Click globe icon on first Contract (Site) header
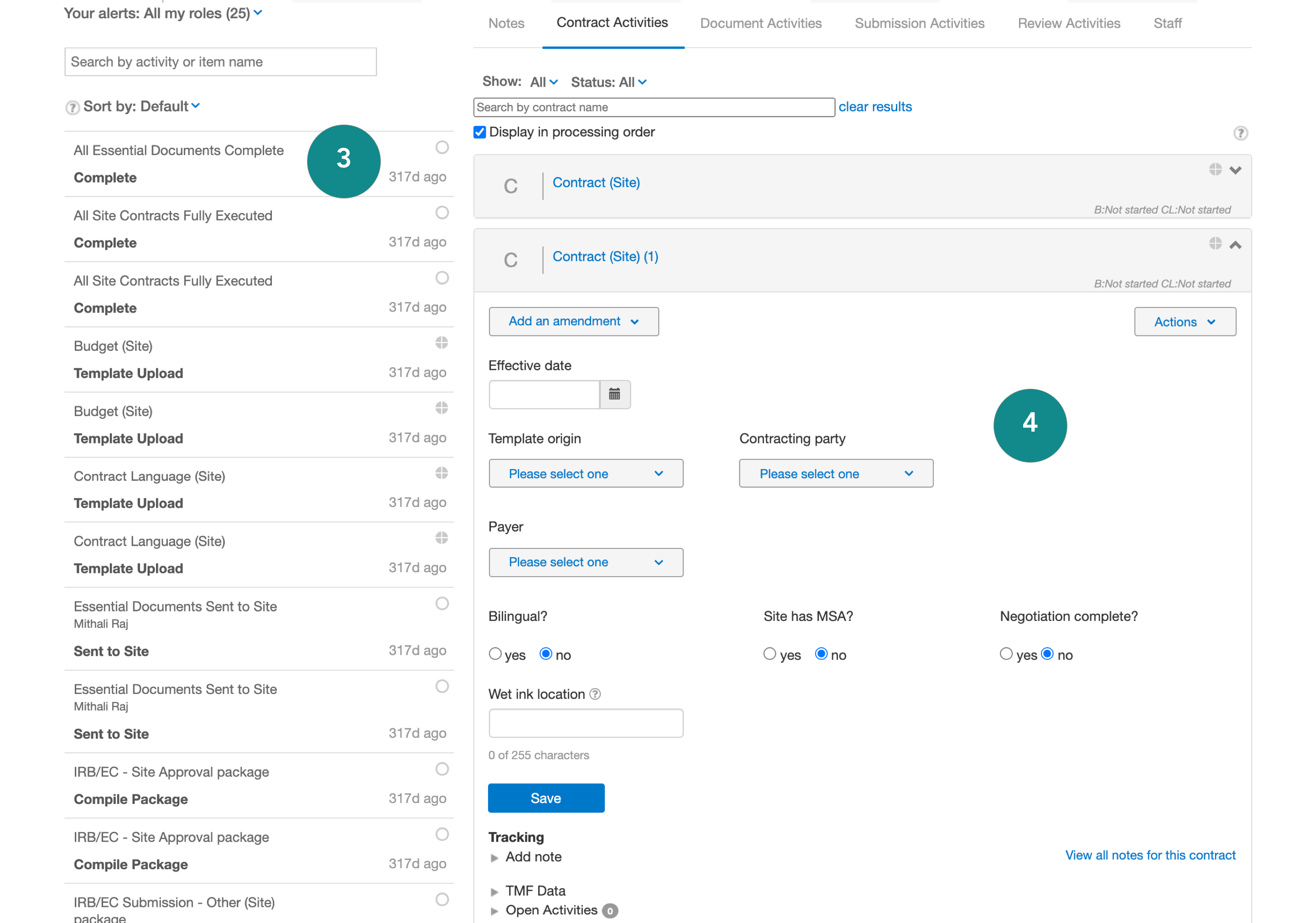This screenshot has width=1316, height=923. click(x=1215, y=169)
